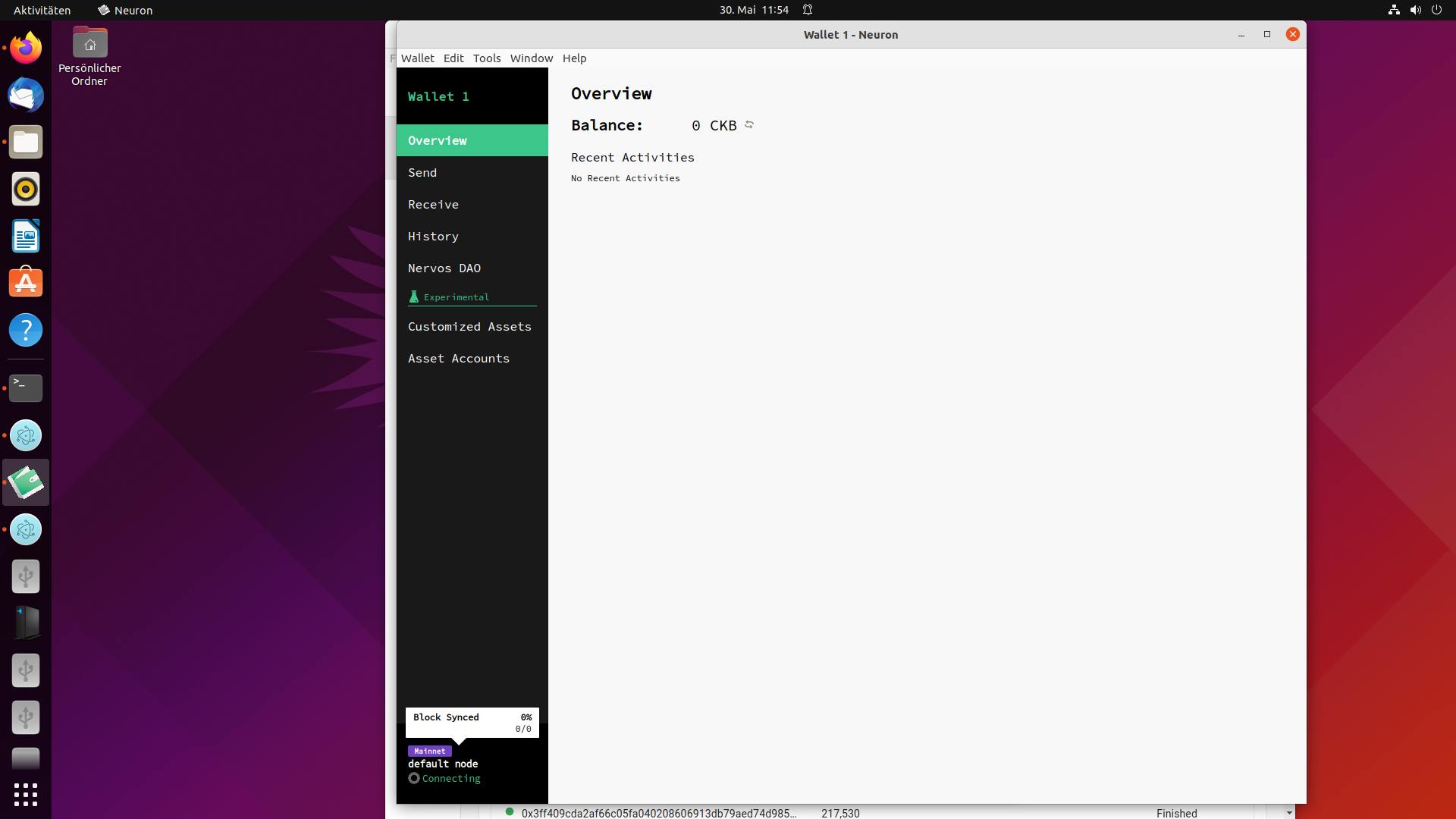Open the notification bell in the top bar

tap(808, 10)
